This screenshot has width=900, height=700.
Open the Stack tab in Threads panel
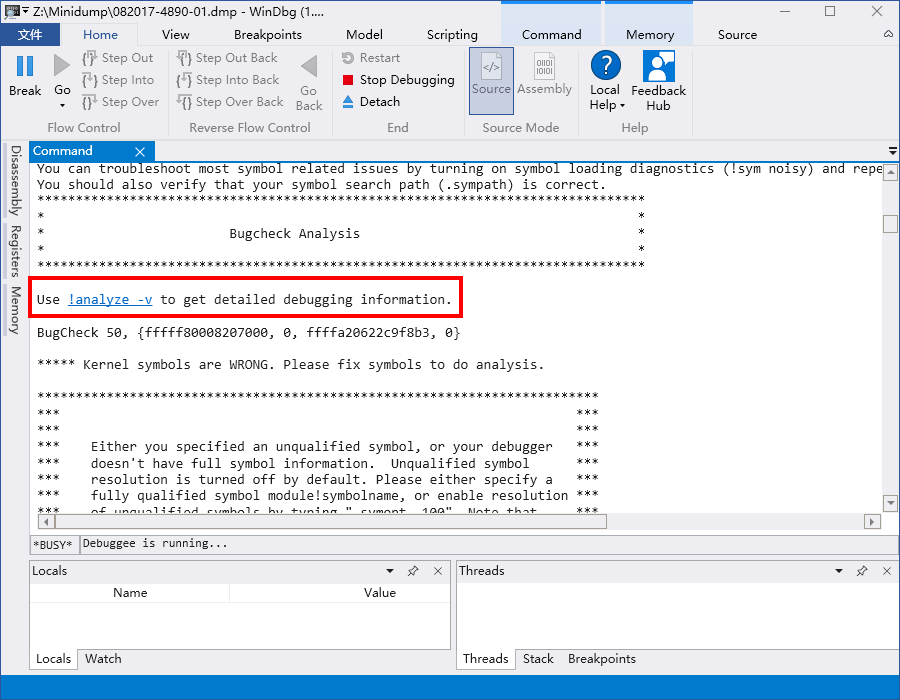click(x=538, y=659)
